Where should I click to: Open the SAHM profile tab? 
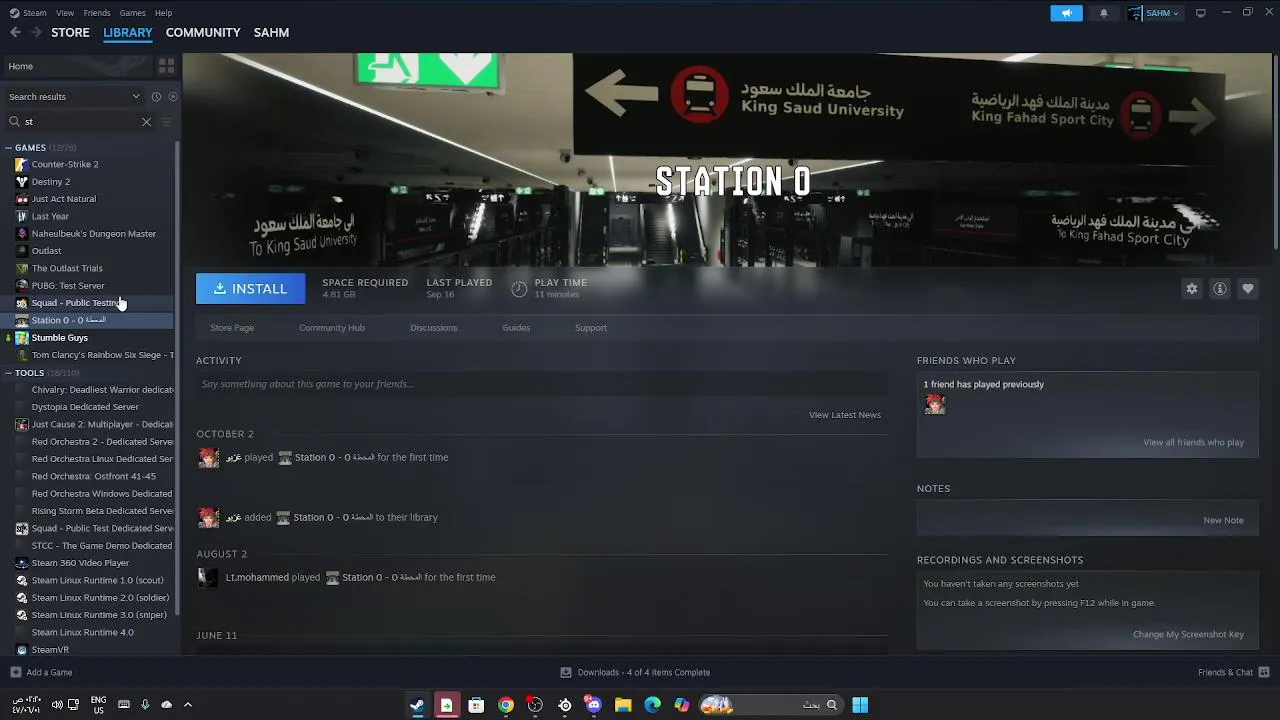(271, 32)
